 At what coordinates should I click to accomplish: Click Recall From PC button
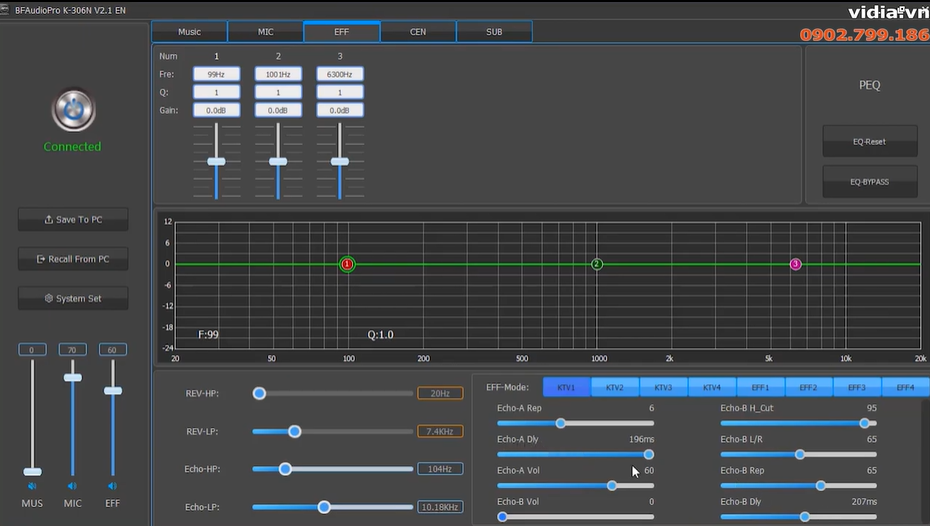[x=73, y=259]
